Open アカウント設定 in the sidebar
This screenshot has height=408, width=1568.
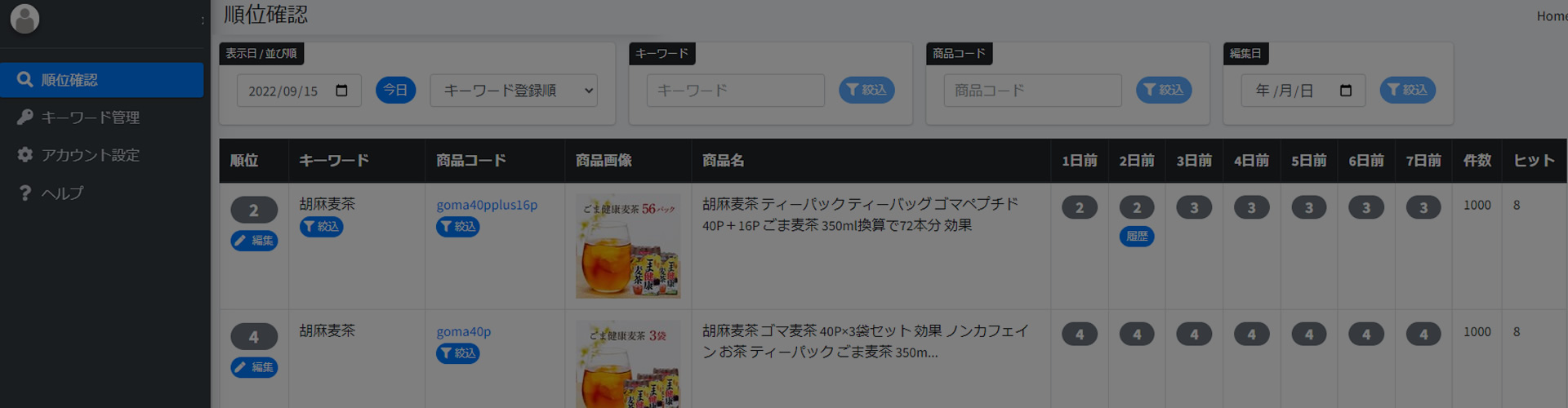coord(101,155)
